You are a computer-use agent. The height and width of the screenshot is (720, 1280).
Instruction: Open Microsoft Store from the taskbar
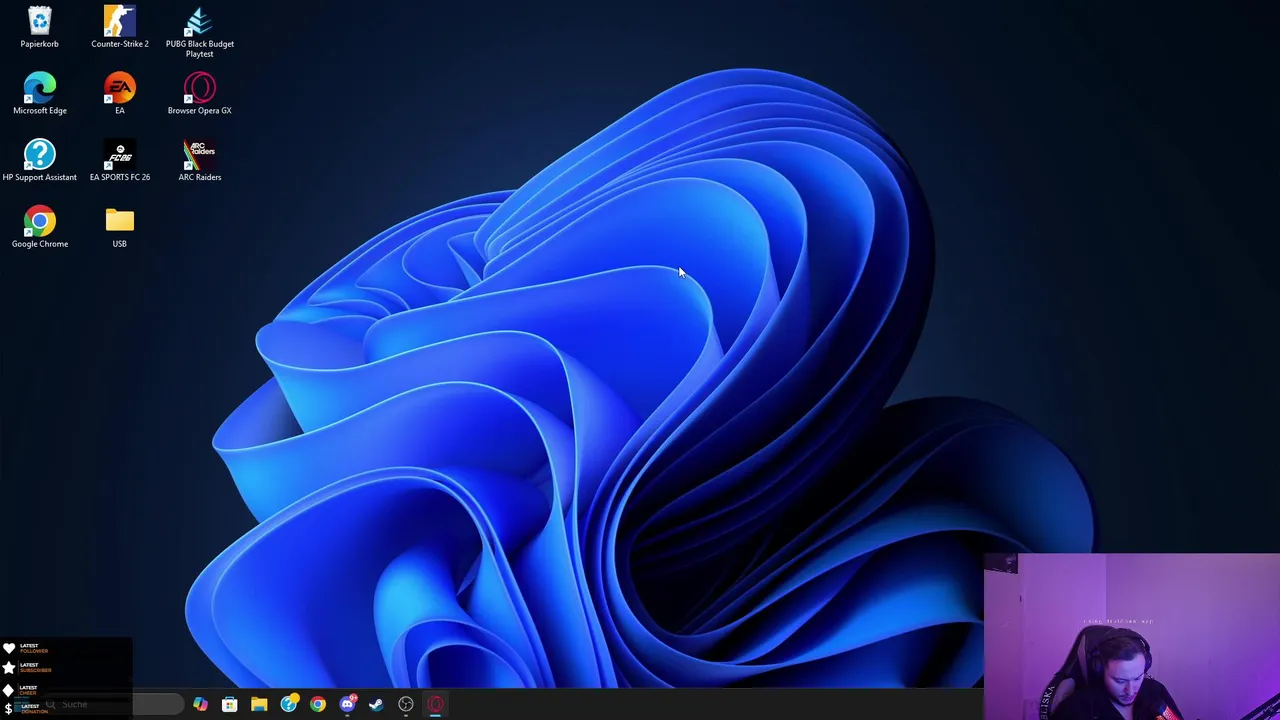[229, 704]
